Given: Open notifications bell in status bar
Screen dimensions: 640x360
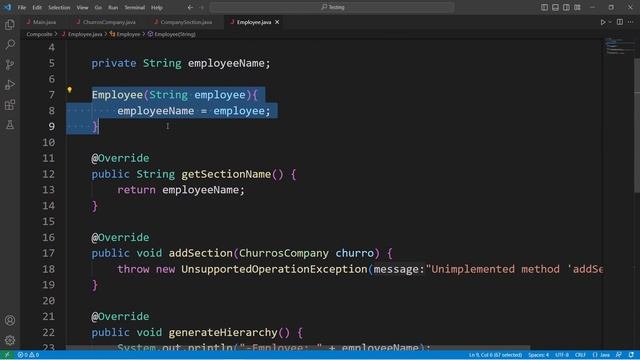Looking at the screenshot, I should tap(631, 355).
